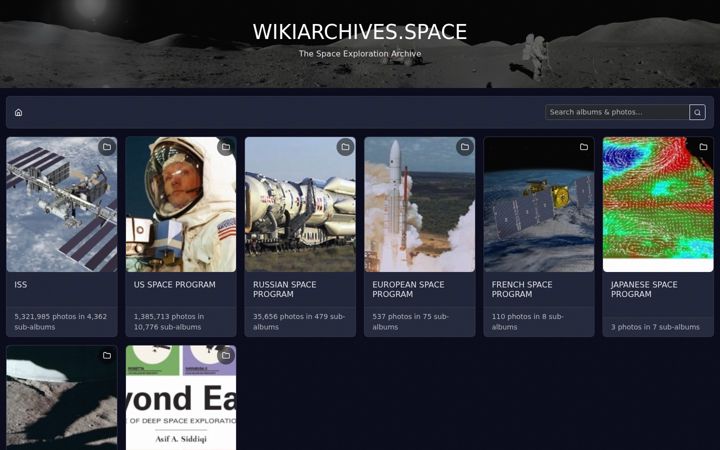
Task: Click the WIKIARCHIVES.SPACE site title
Action: tap(360, 32)
